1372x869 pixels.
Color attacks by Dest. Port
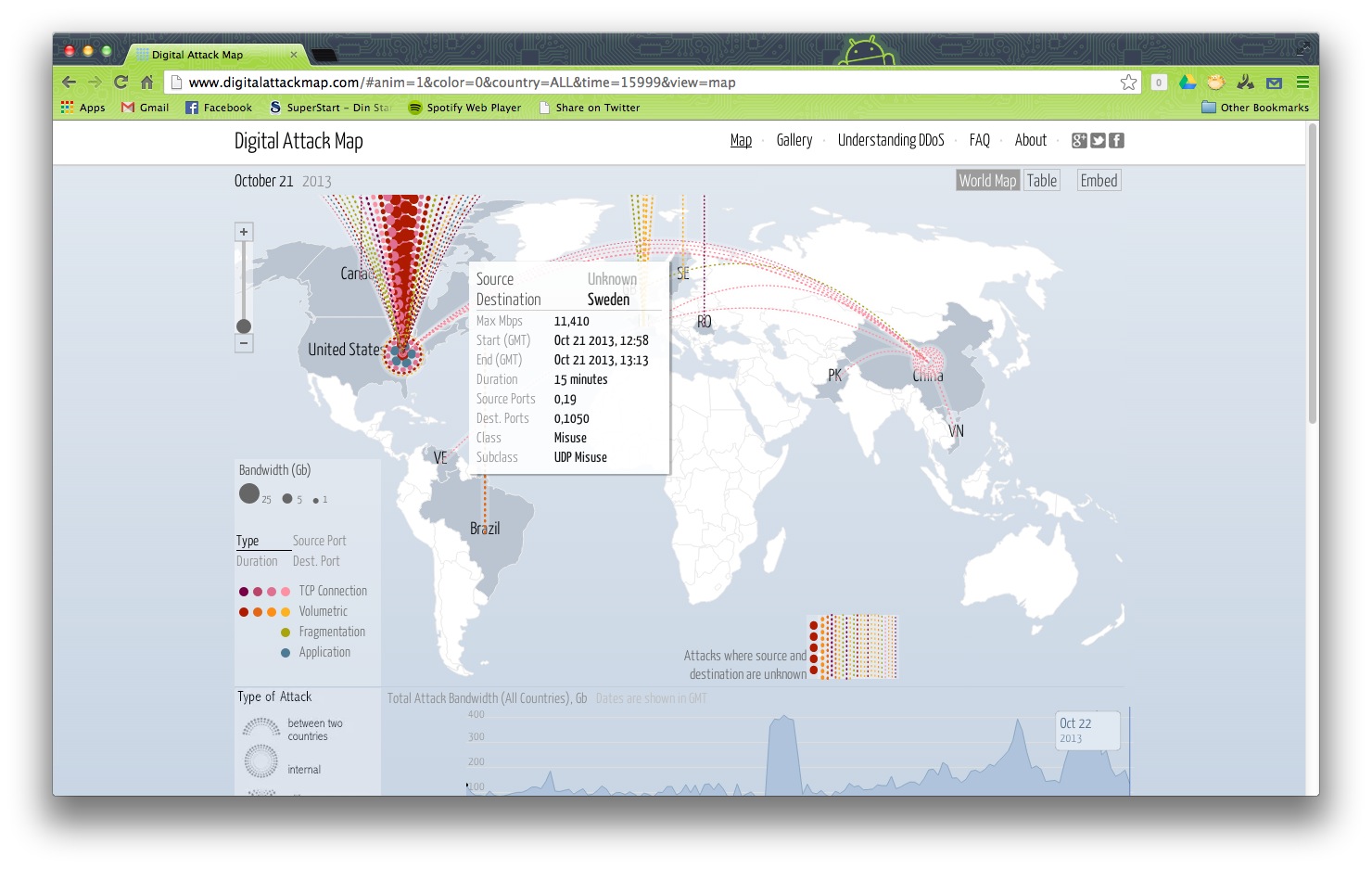[316, 561]
